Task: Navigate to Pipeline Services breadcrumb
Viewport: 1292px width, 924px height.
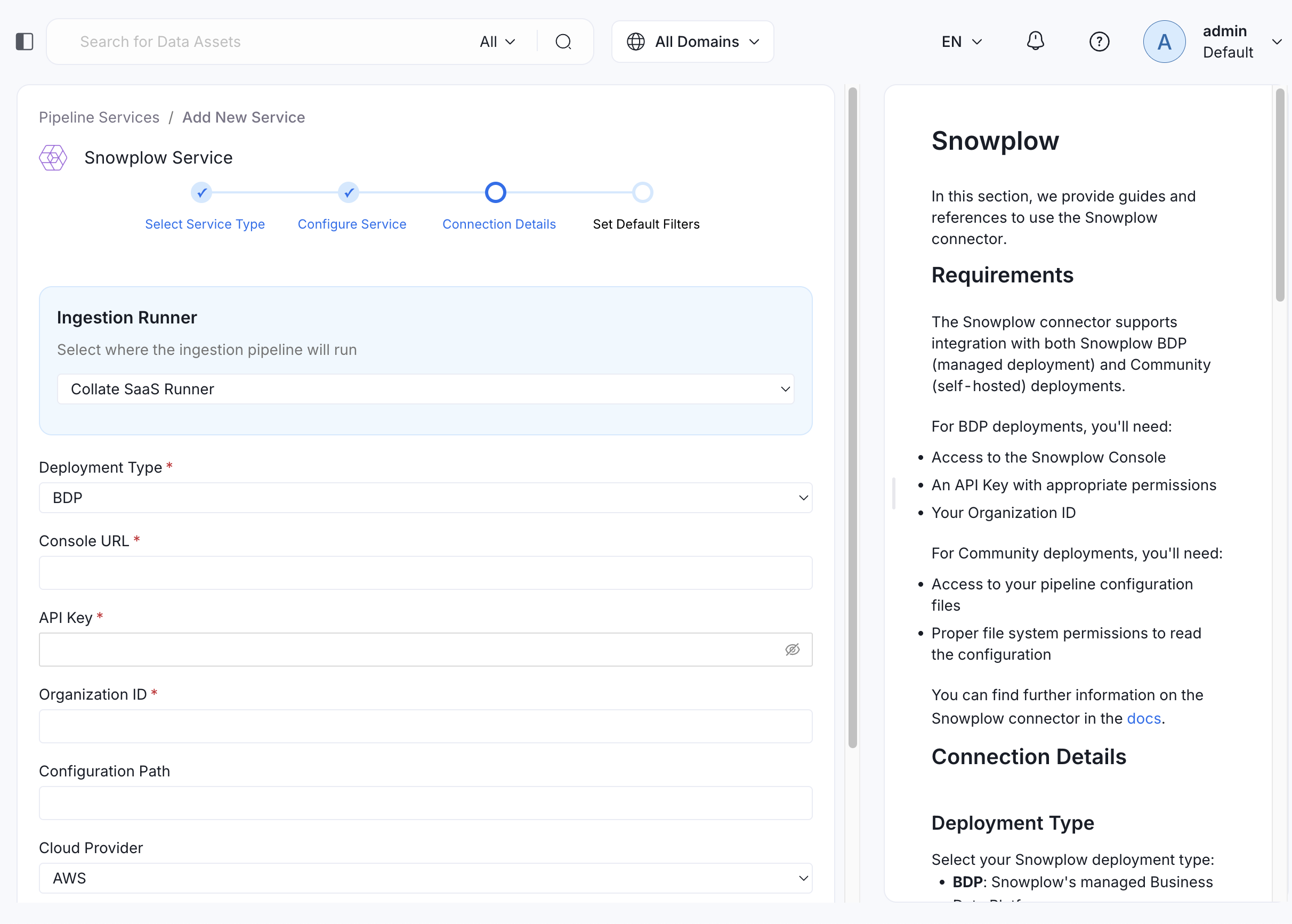Action: (99, 117)
